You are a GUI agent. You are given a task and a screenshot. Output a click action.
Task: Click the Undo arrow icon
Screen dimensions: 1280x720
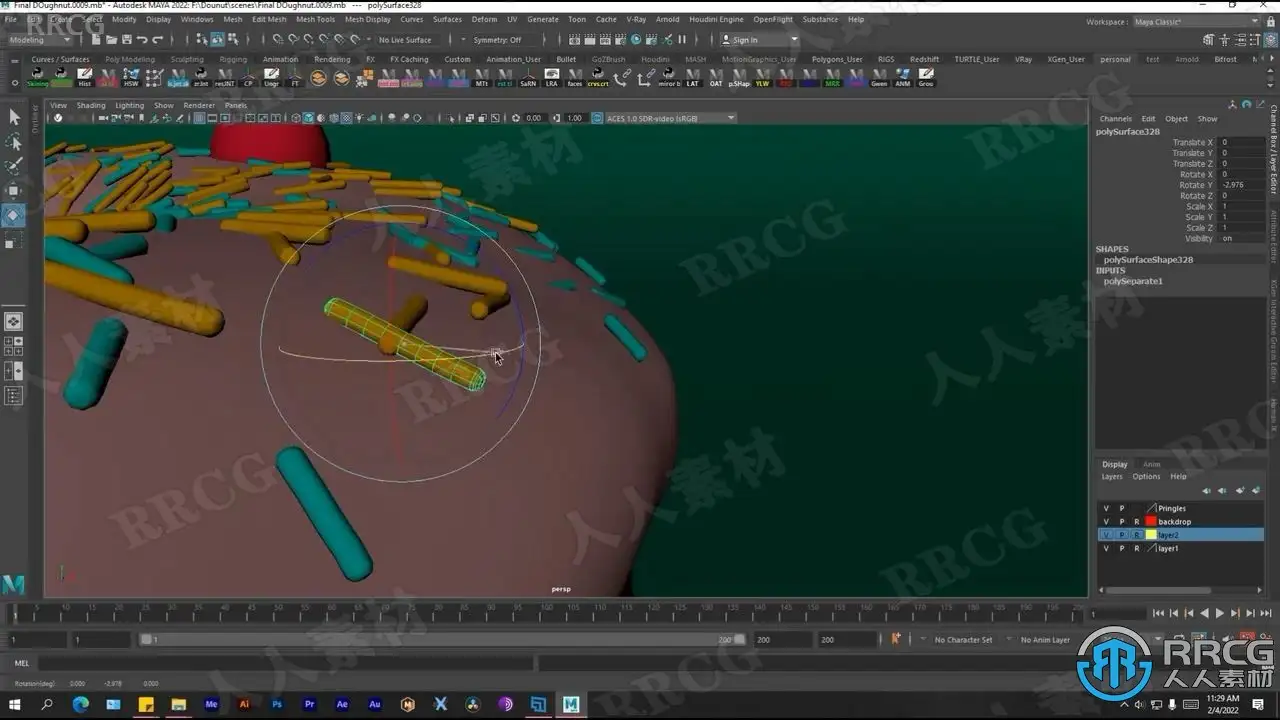[142, 40]
